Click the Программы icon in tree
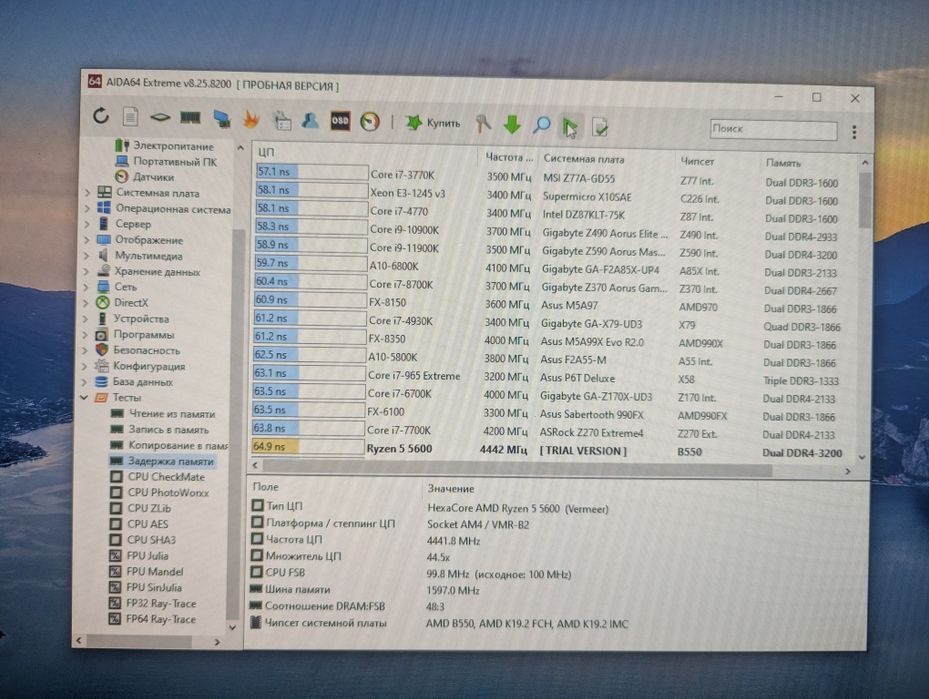 (102, 335)
